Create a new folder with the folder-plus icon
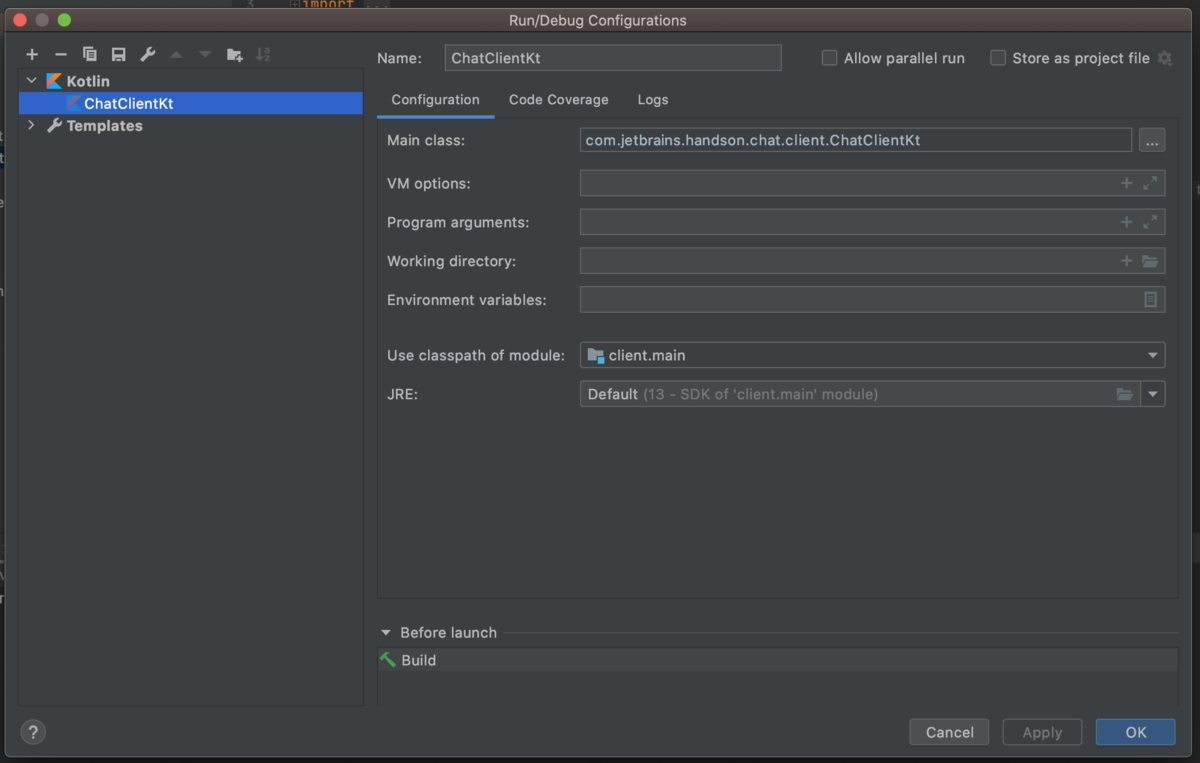This screenshot has width=1200, height=763. (x=235, y=54)
